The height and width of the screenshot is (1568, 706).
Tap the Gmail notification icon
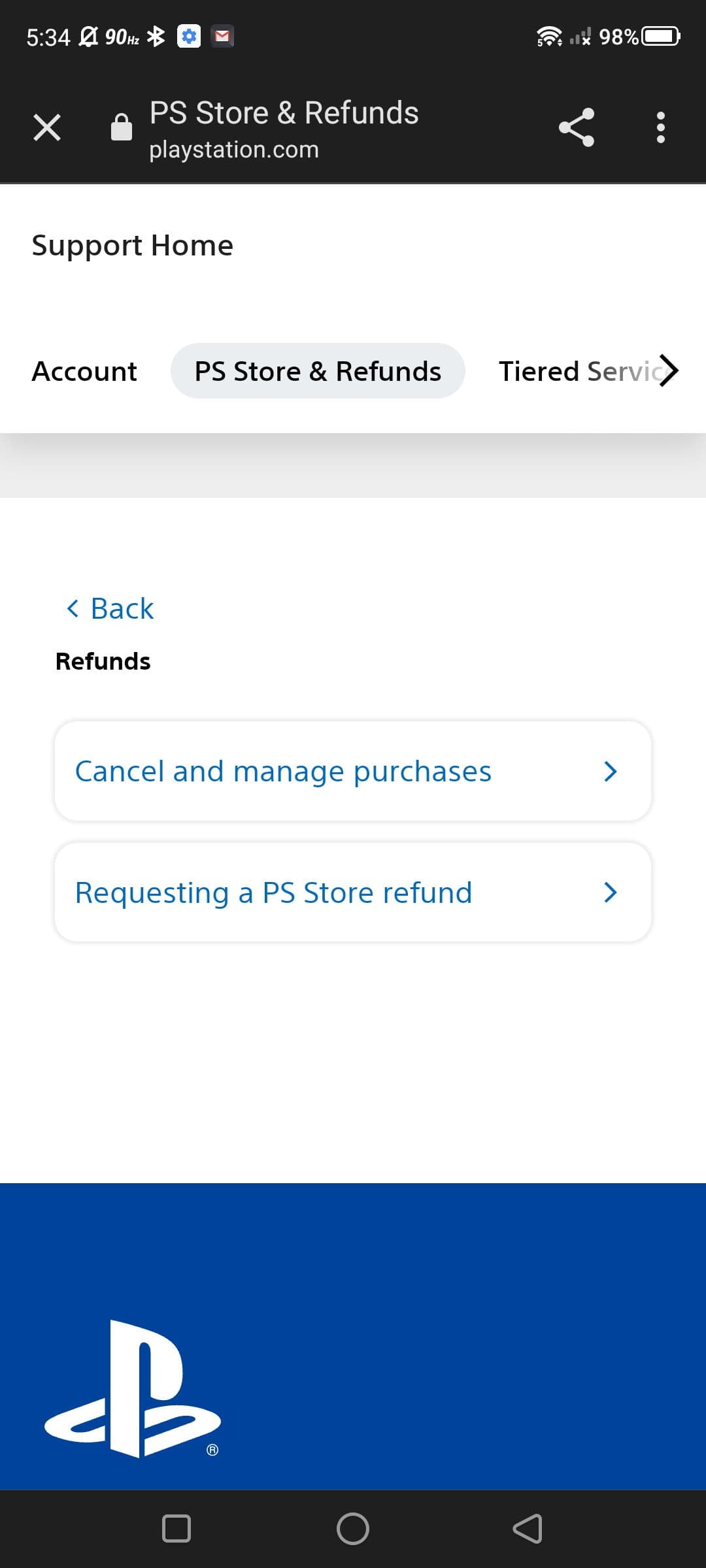click(x=222, y=37)
